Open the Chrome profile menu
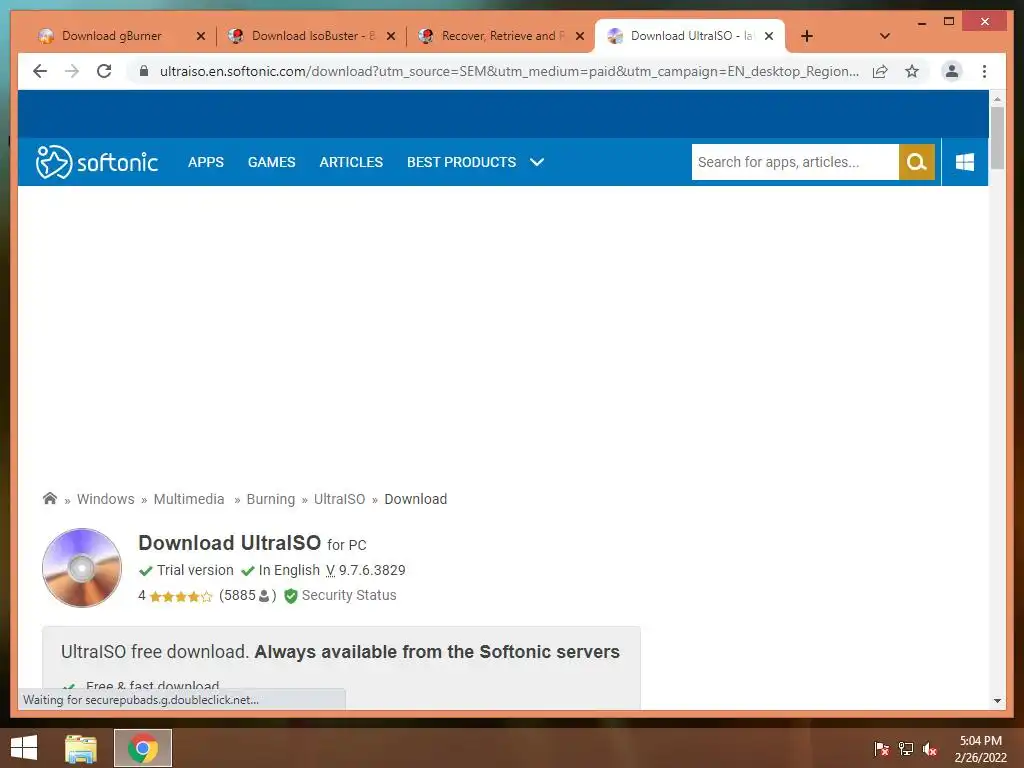 (952, 71)
